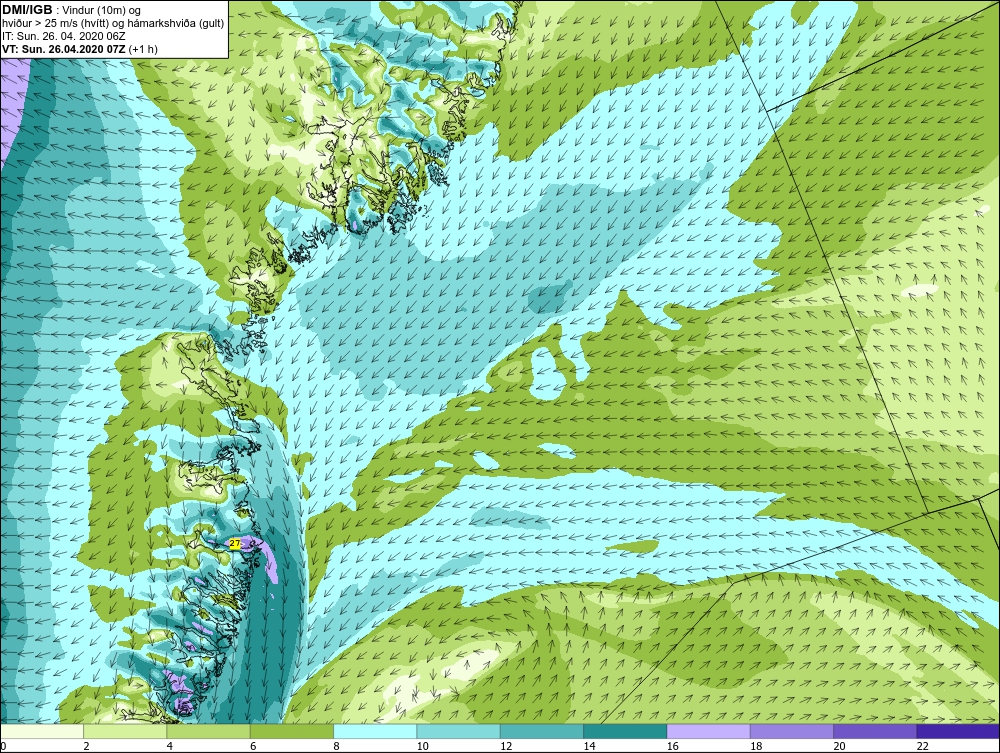Click the legend tick label '6'

[253, 746]
